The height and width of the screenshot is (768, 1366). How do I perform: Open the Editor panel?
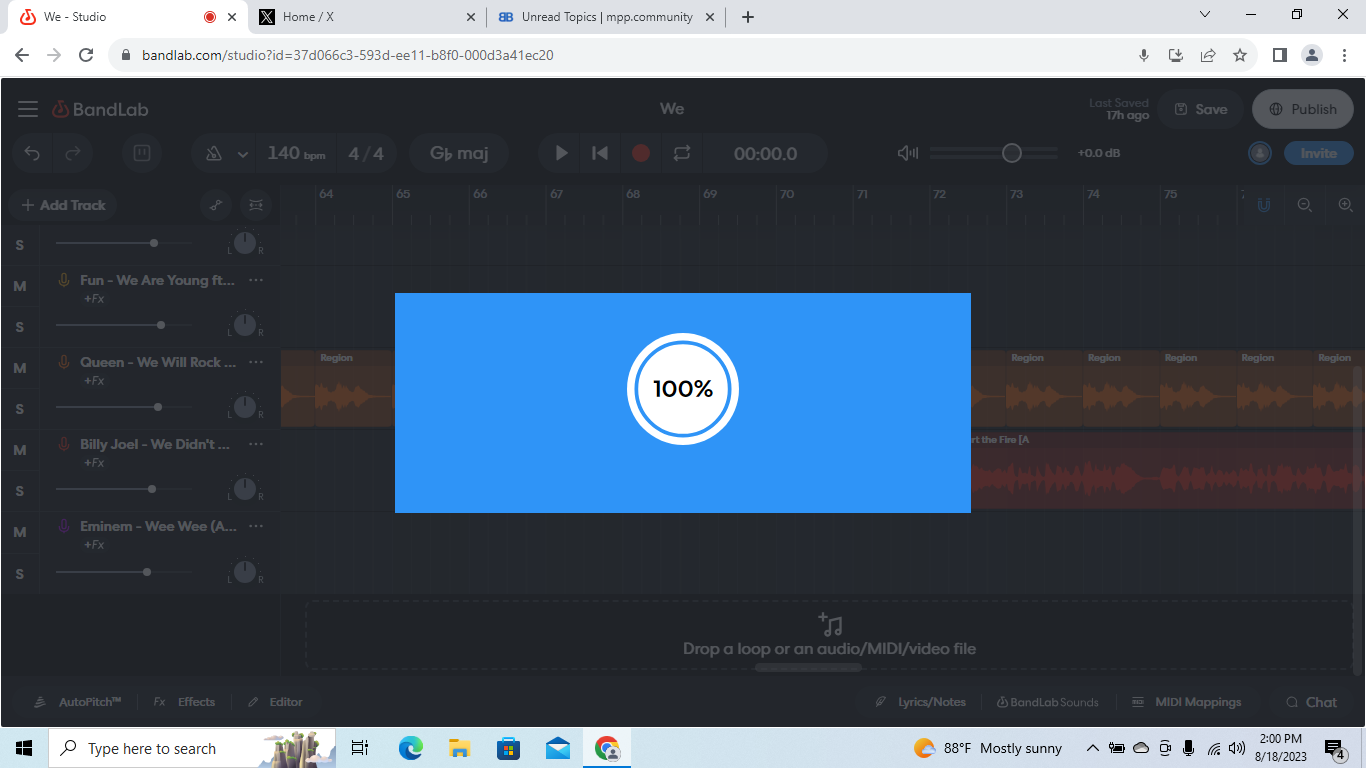coord(275,702)
